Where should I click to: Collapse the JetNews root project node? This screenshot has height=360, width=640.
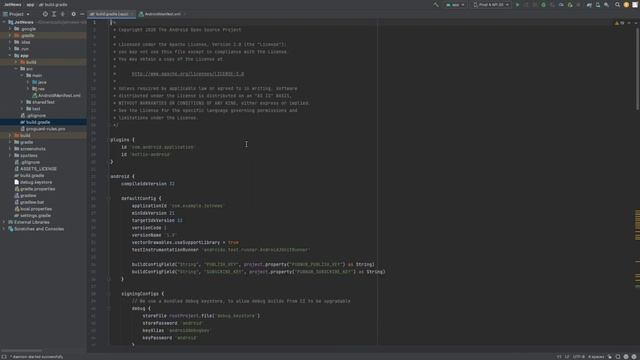coord(4,22)
